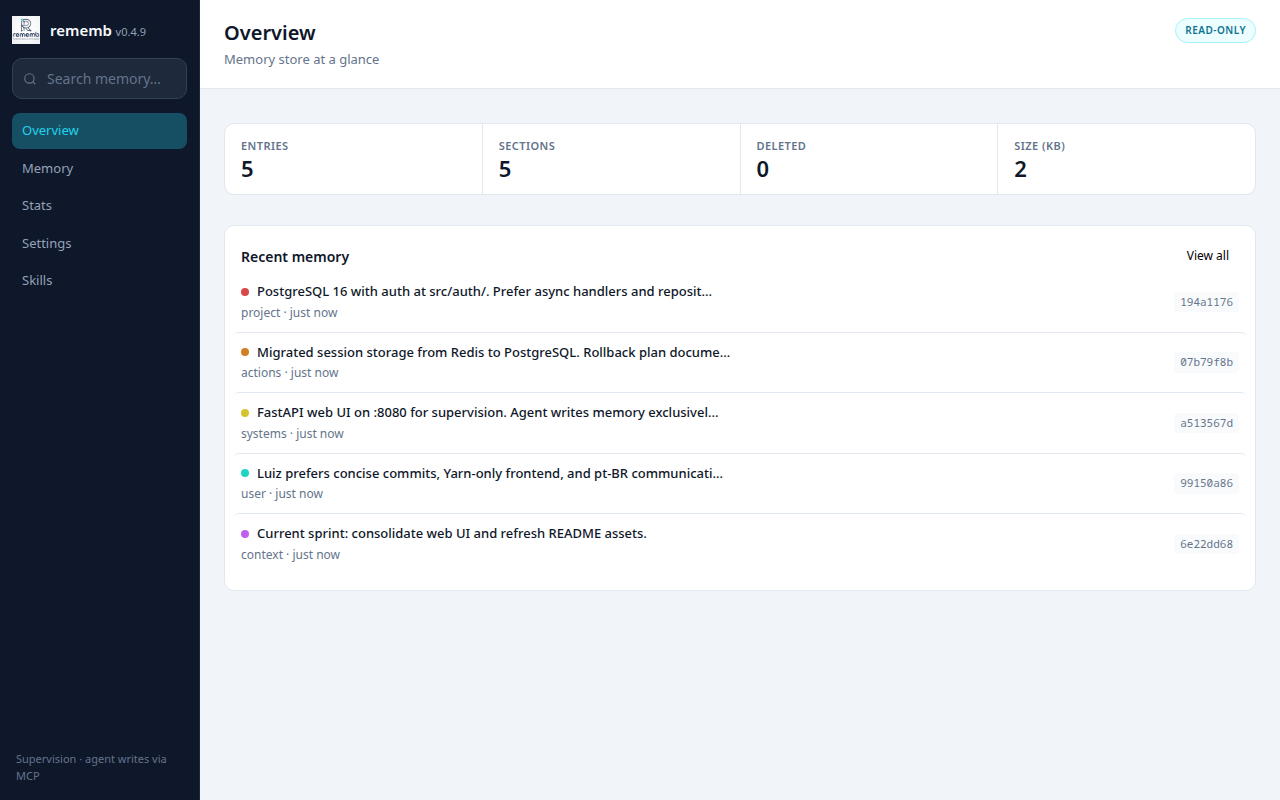Image resolution: width=1280 pixels, height=800 pixels.
Task: Click the Overview page title
Action: pos(270,33)
